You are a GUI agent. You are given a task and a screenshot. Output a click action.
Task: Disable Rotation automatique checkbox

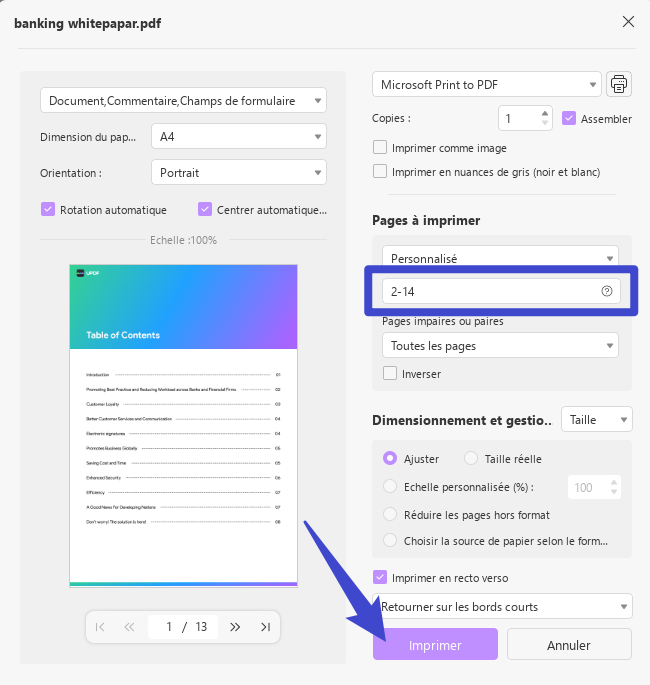47,209
